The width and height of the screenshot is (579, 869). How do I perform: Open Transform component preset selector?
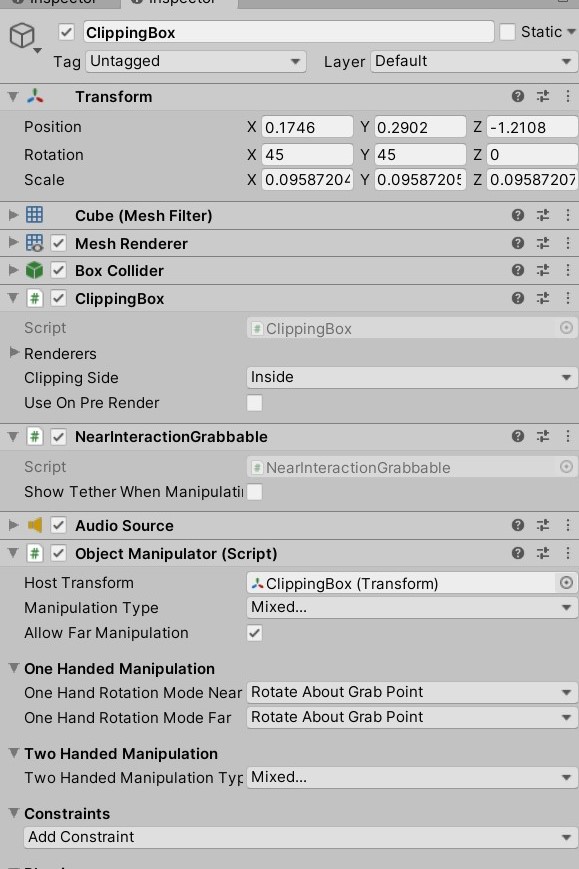[x=542, y=96]
